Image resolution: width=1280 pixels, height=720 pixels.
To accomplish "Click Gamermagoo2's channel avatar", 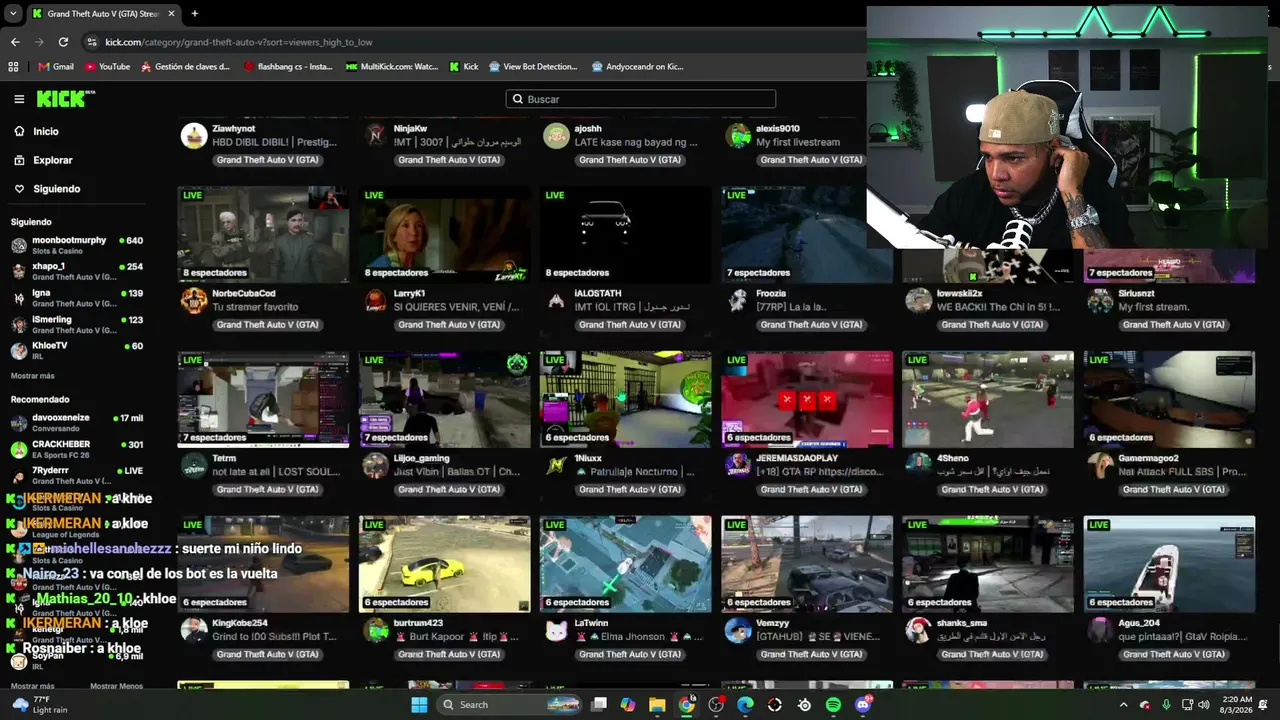I will click(1100, 466).
